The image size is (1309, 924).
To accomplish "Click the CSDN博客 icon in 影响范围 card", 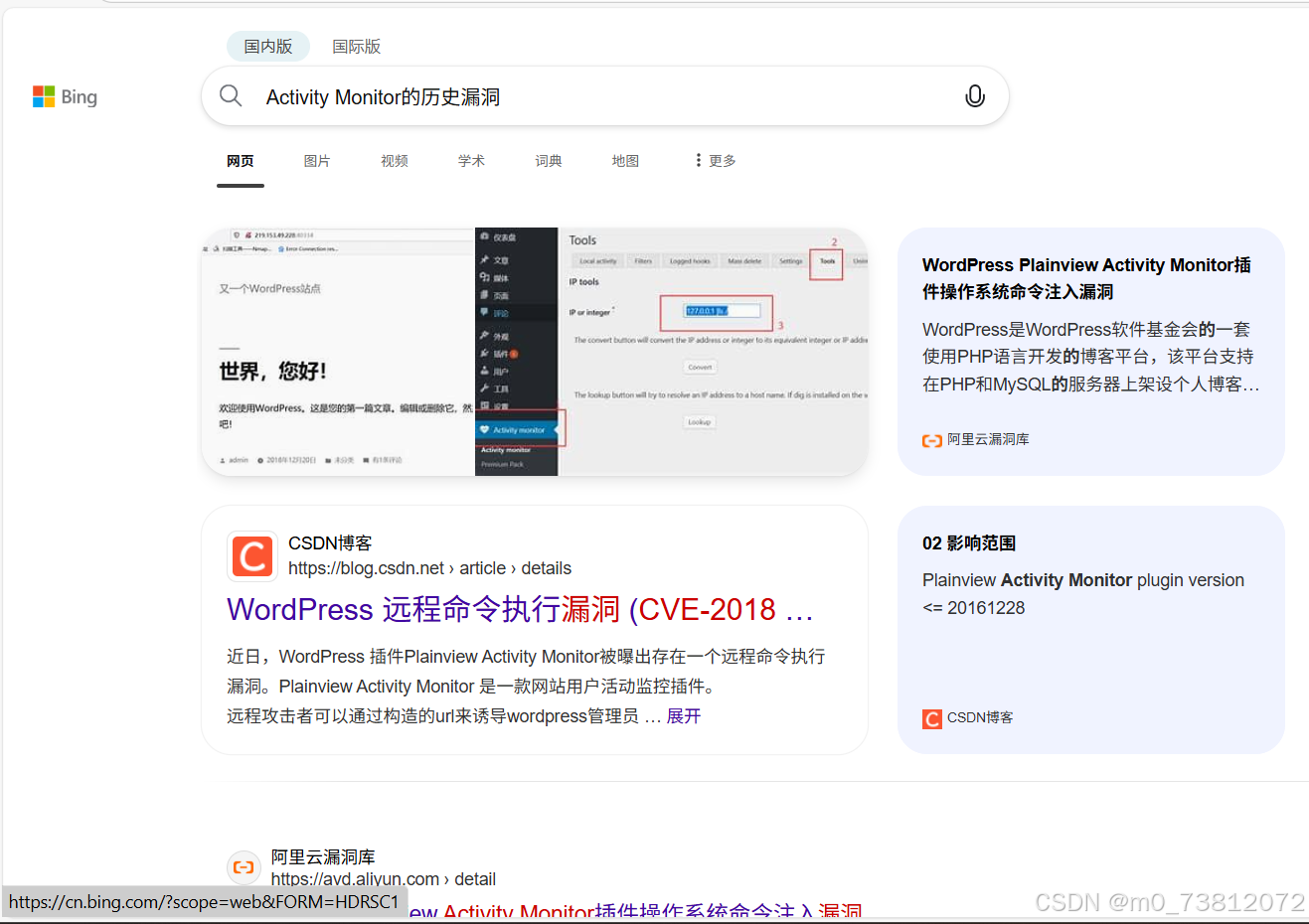I will [x=932, y=718].
